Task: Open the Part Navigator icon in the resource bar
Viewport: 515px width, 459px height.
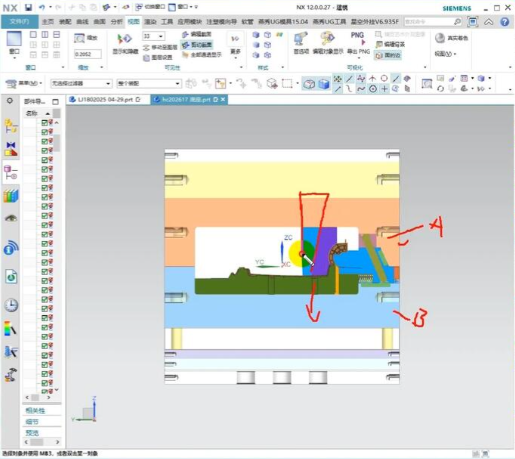Action: point(11,173)
